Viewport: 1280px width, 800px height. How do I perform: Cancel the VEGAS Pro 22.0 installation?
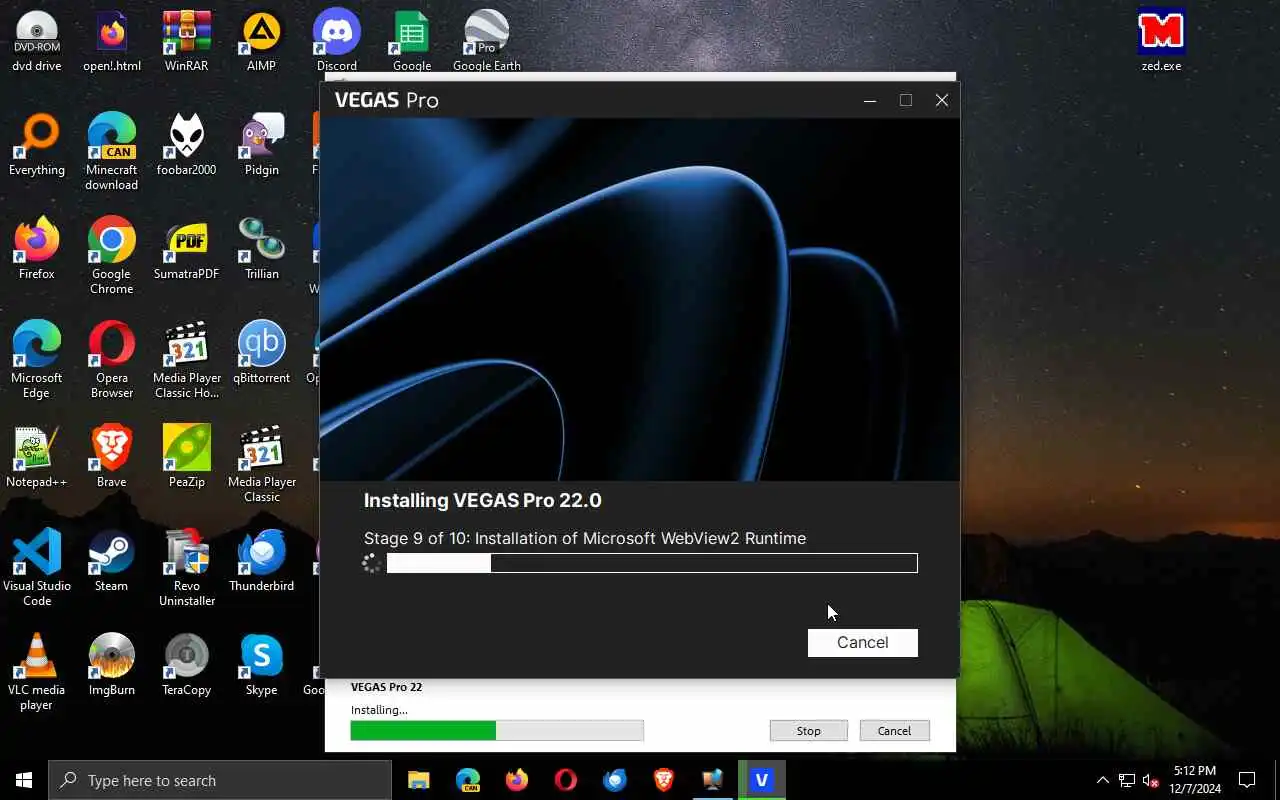862,643
